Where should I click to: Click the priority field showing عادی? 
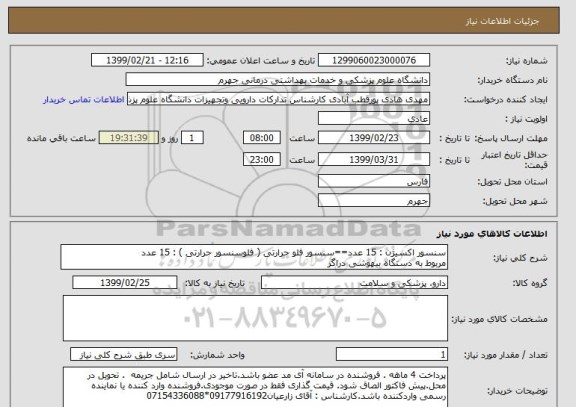tap(374, 119)
